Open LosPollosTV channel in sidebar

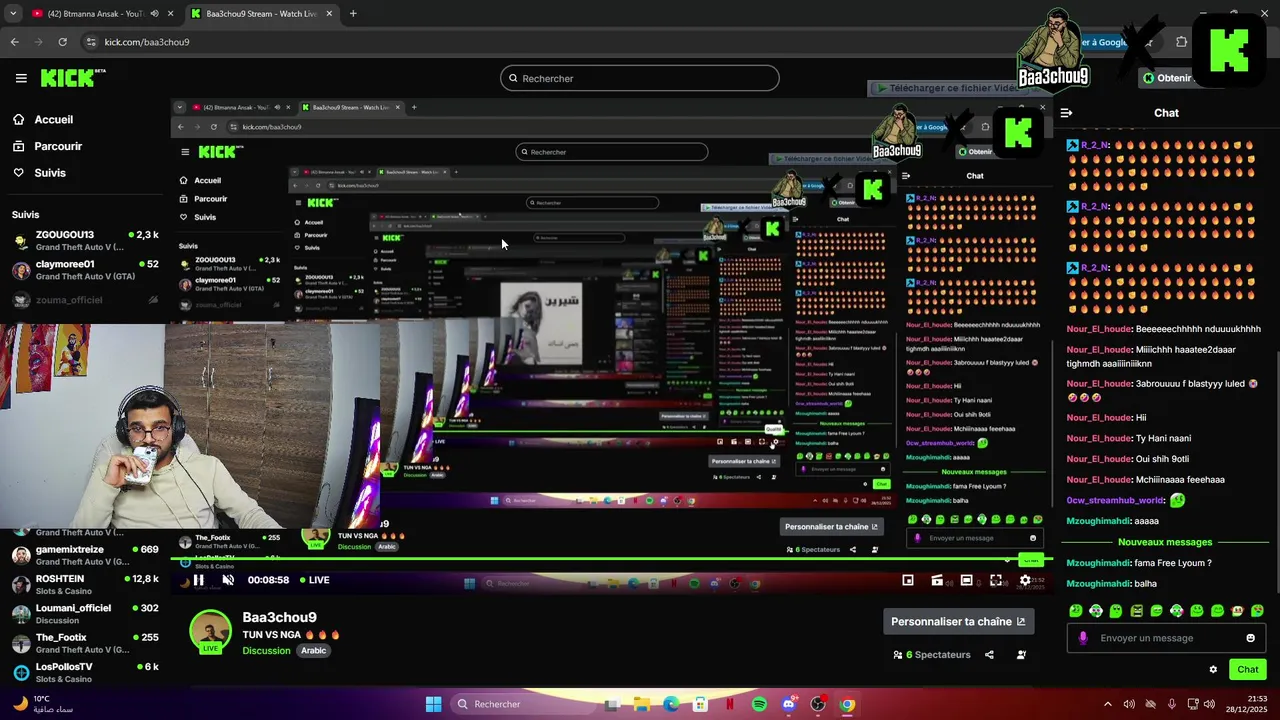point(85,672)
